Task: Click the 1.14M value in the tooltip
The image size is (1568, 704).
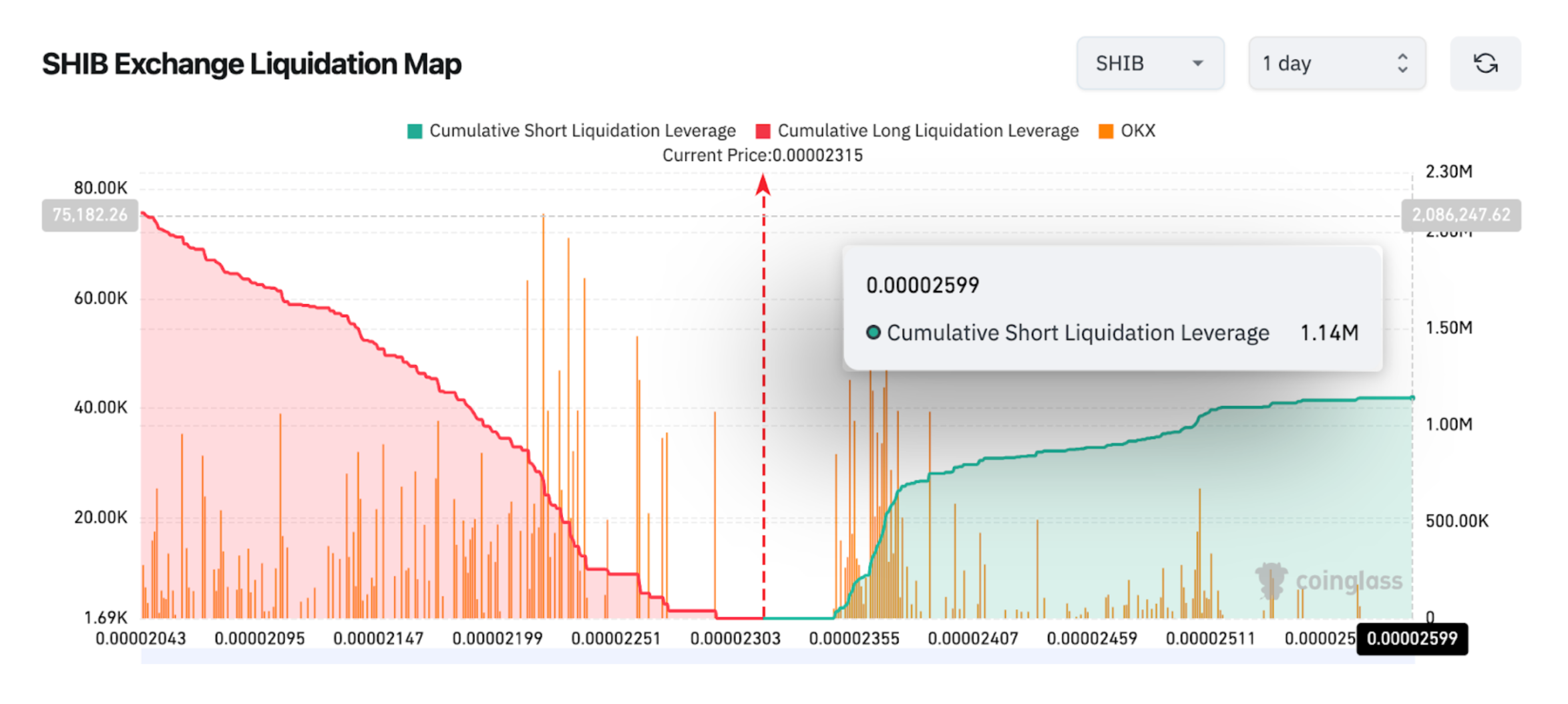Action: [x=1330, y=332]
